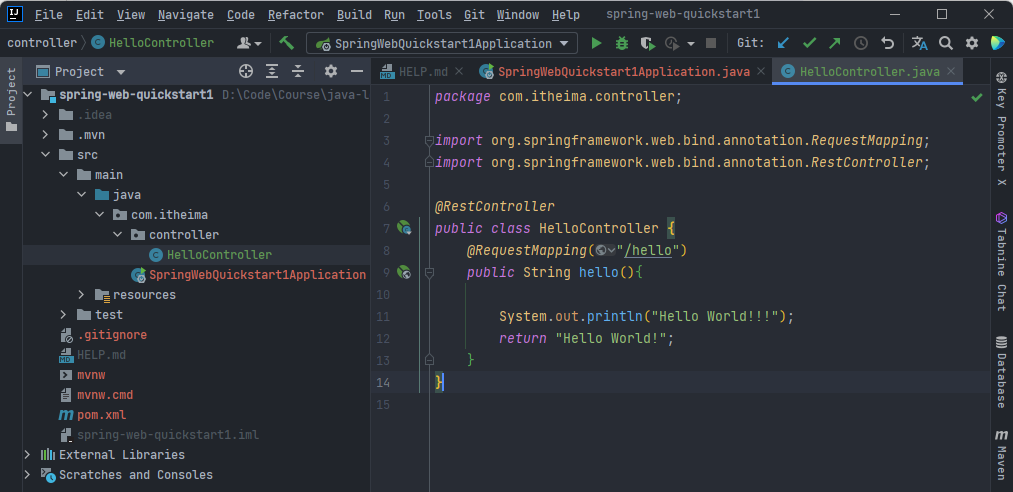
Task: Click the colorful plugin icon at toolbar end
Action: click(997, 43)
